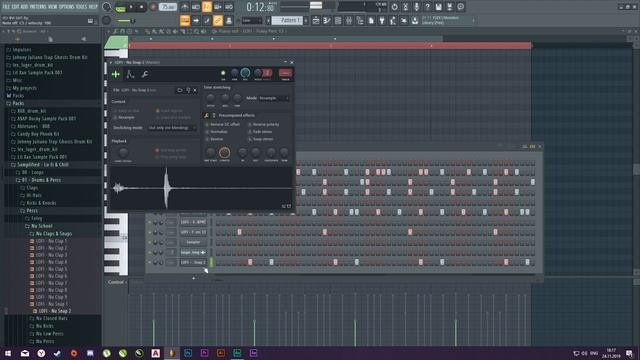Expand the Nu Closed Hats folder
Viewport: 640px width, 360px height.
pyautogui.click(x=48, y=318)
